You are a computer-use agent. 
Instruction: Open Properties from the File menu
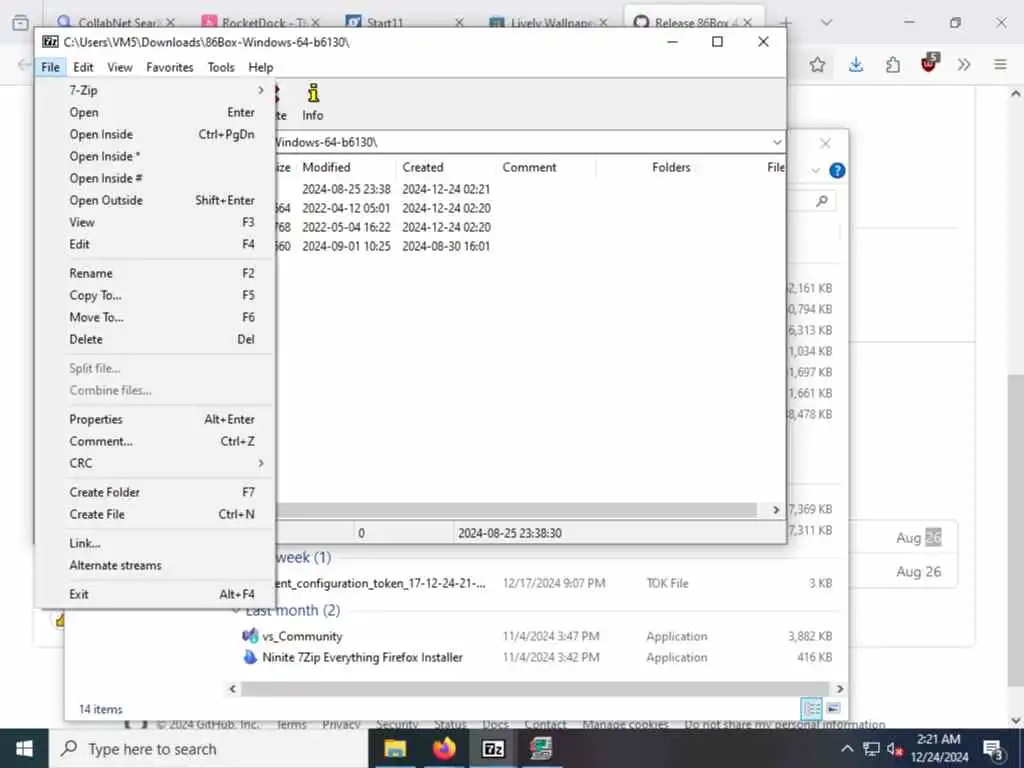pyautogui.click(x=157, y=419)
